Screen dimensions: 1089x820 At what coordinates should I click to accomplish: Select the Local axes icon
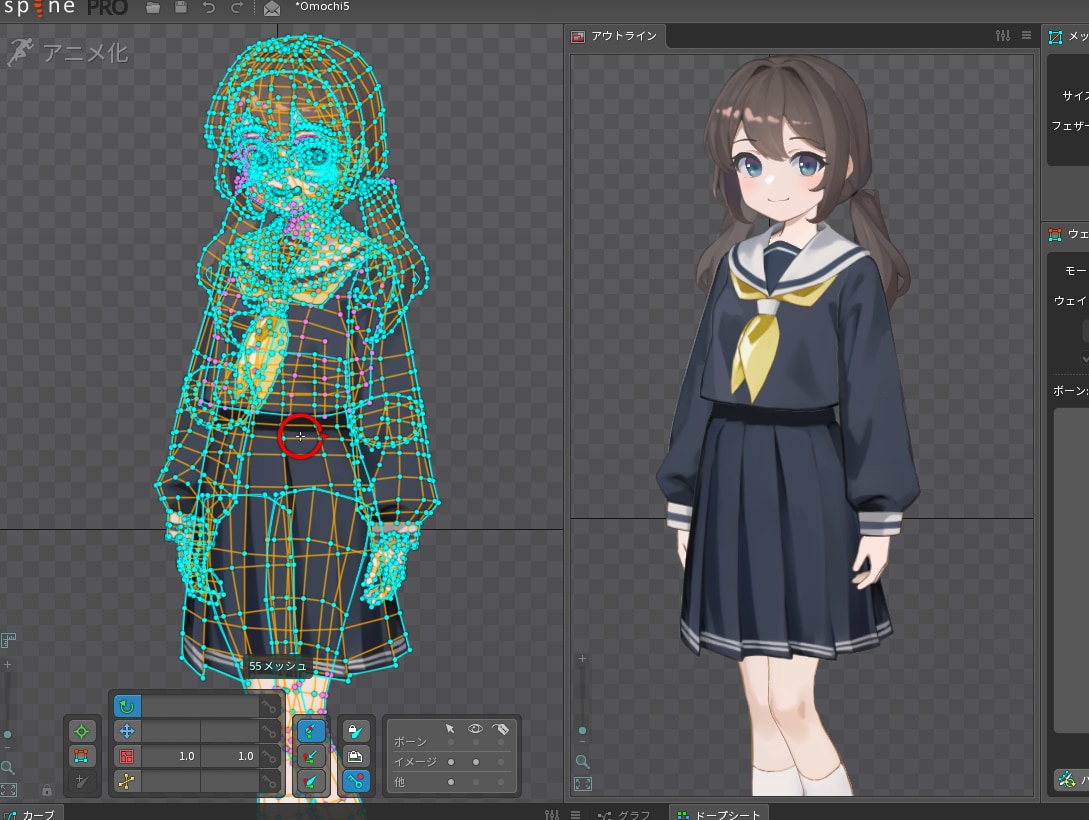[311, 731]
